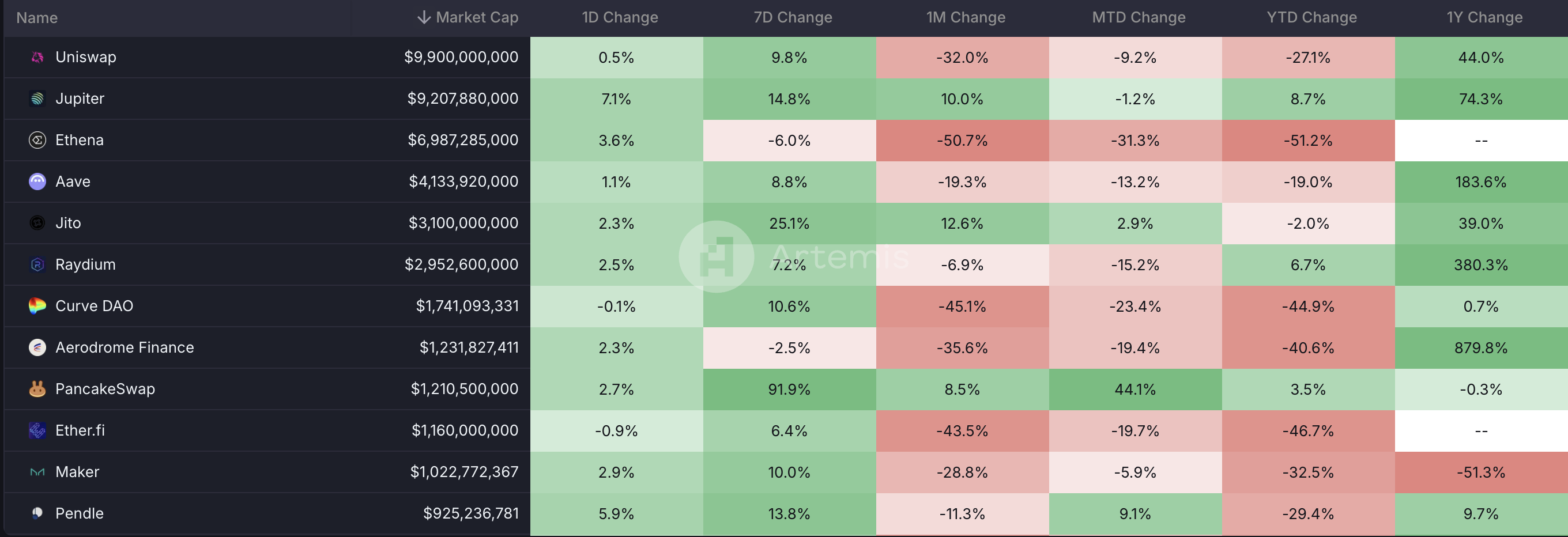Select the 1Y Change column header
1568x537 pixels.
pyautogui.click(x=1484, y=18)
